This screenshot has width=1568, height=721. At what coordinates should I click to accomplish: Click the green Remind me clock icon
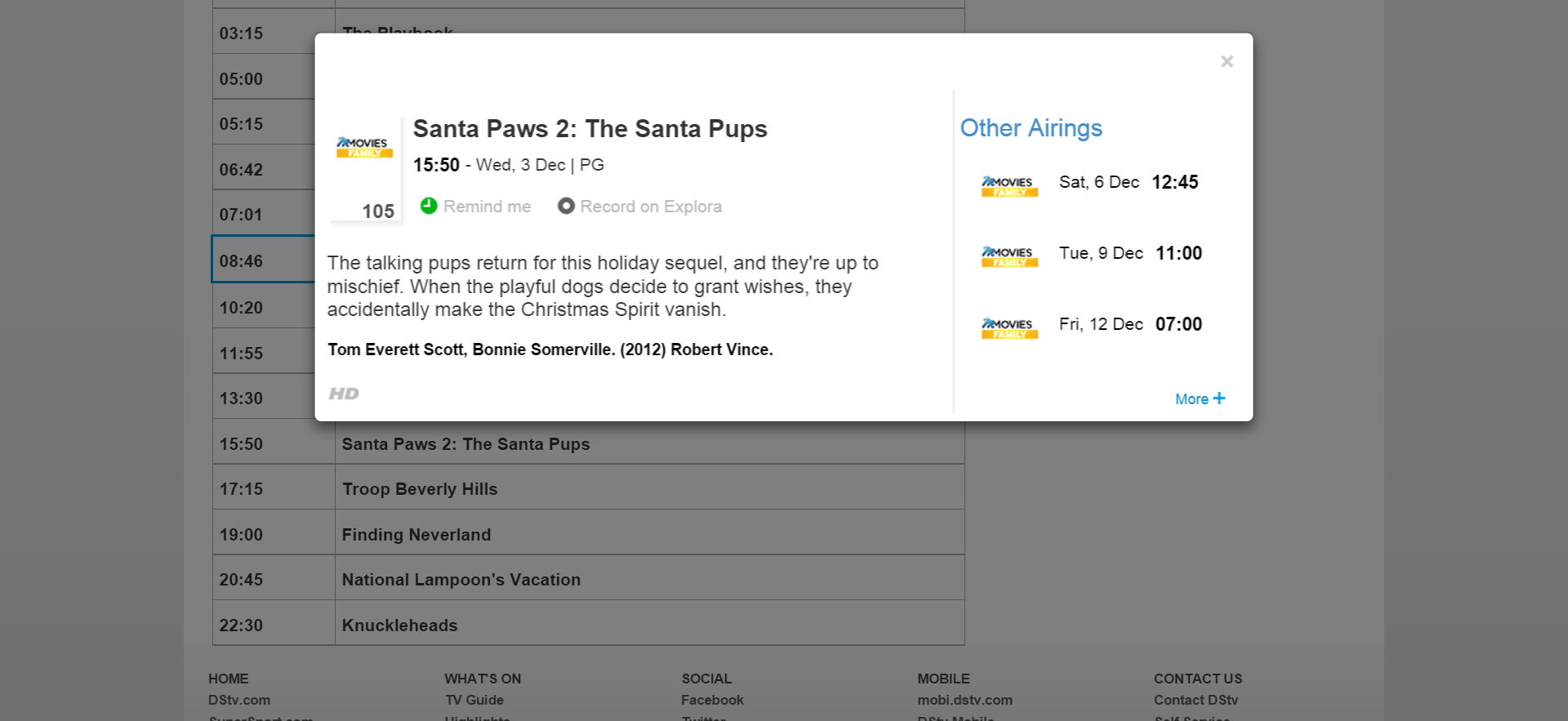pyautogui.click(x=429, y=206)
